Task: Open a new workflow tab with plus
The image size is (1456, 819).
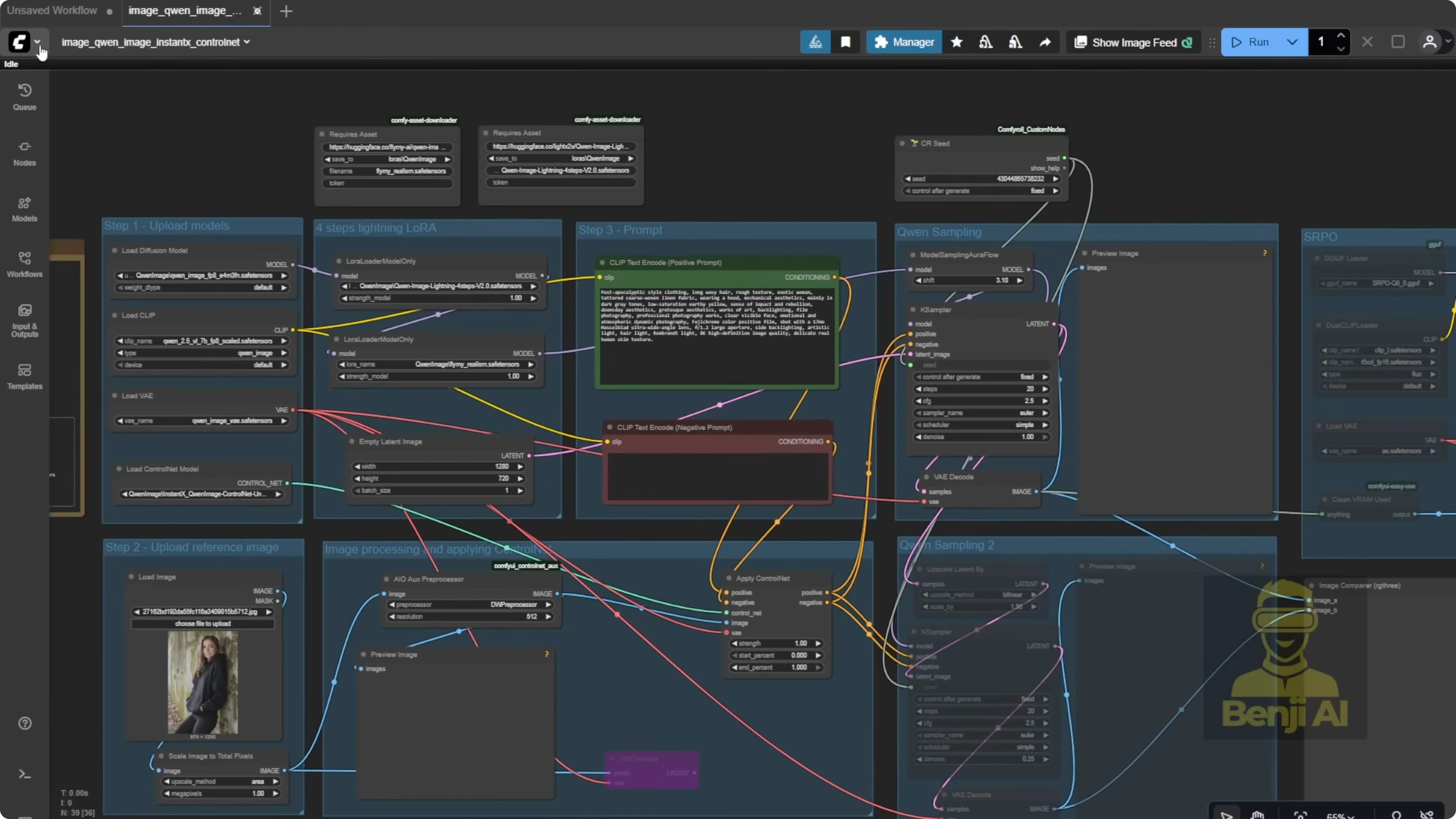Action: point(286,11)
